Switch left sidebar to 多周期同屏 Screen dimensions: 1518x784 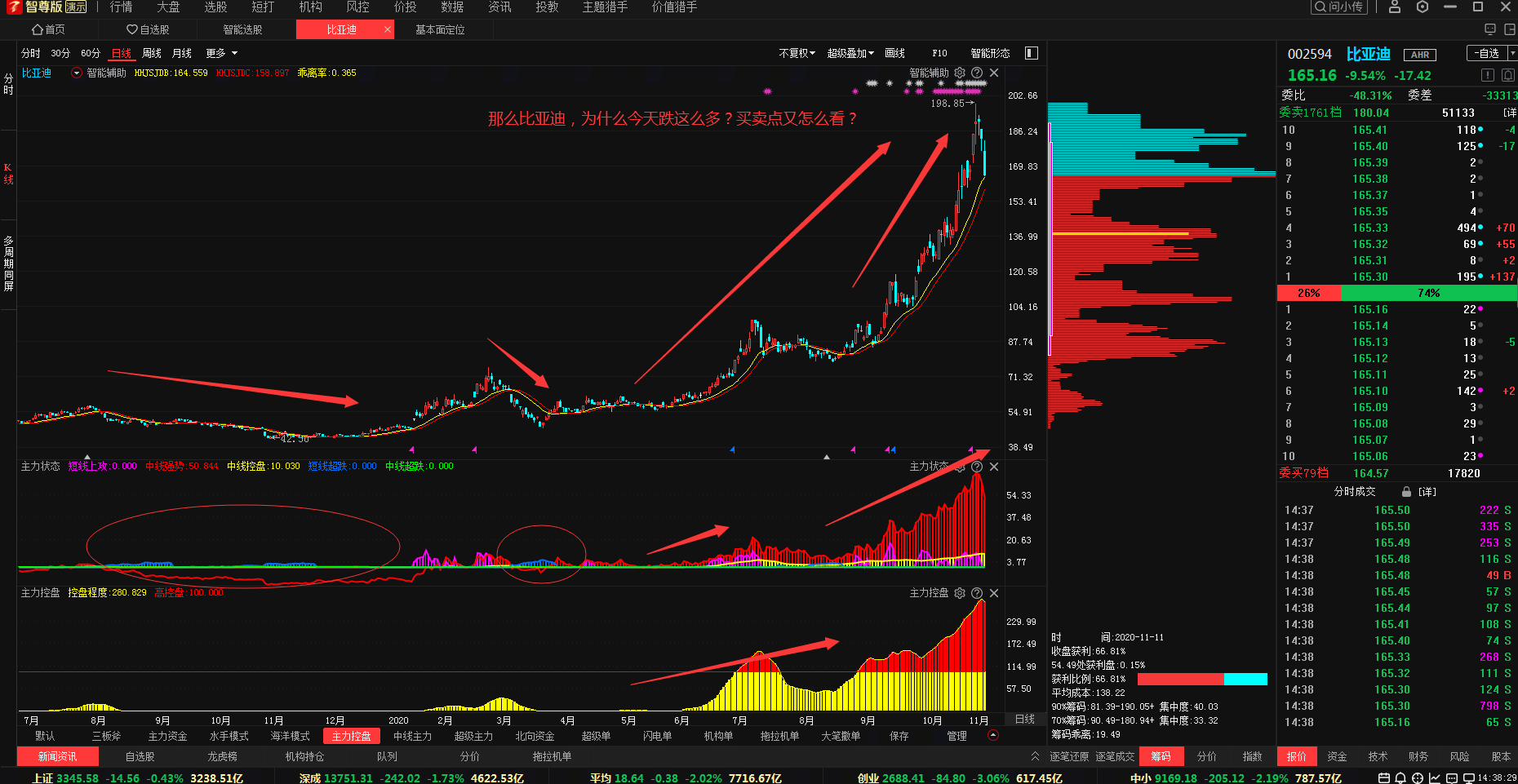tap(8, 263)
